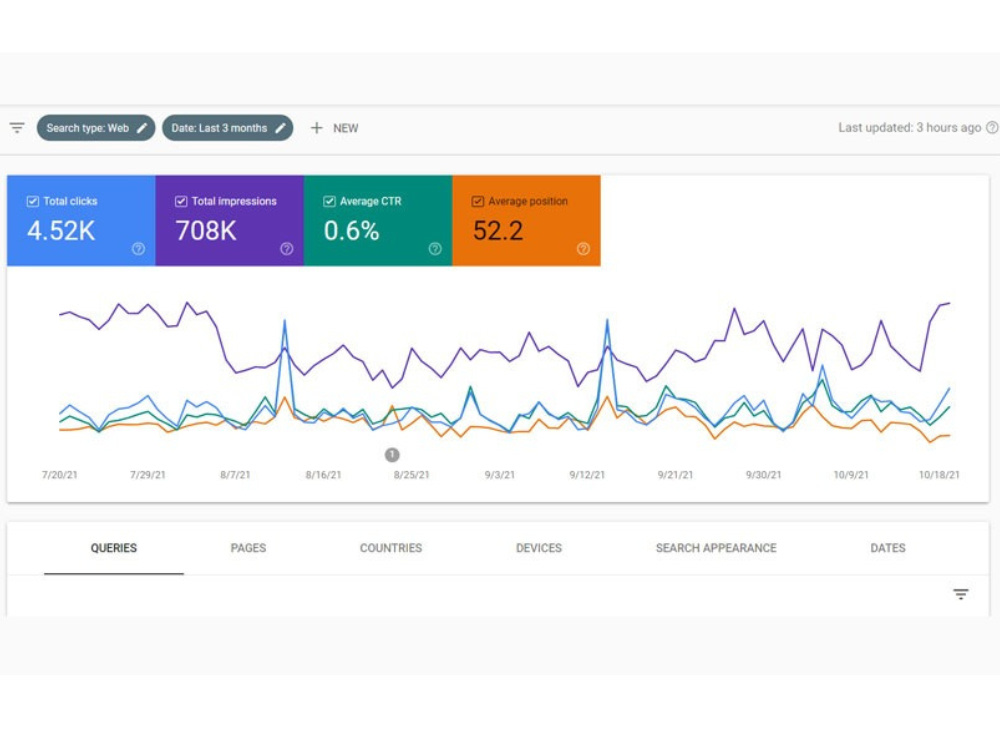Toggle the Total clicks checkbox
This screenshot has width=1000, height=750.
(x=33, y=201)
